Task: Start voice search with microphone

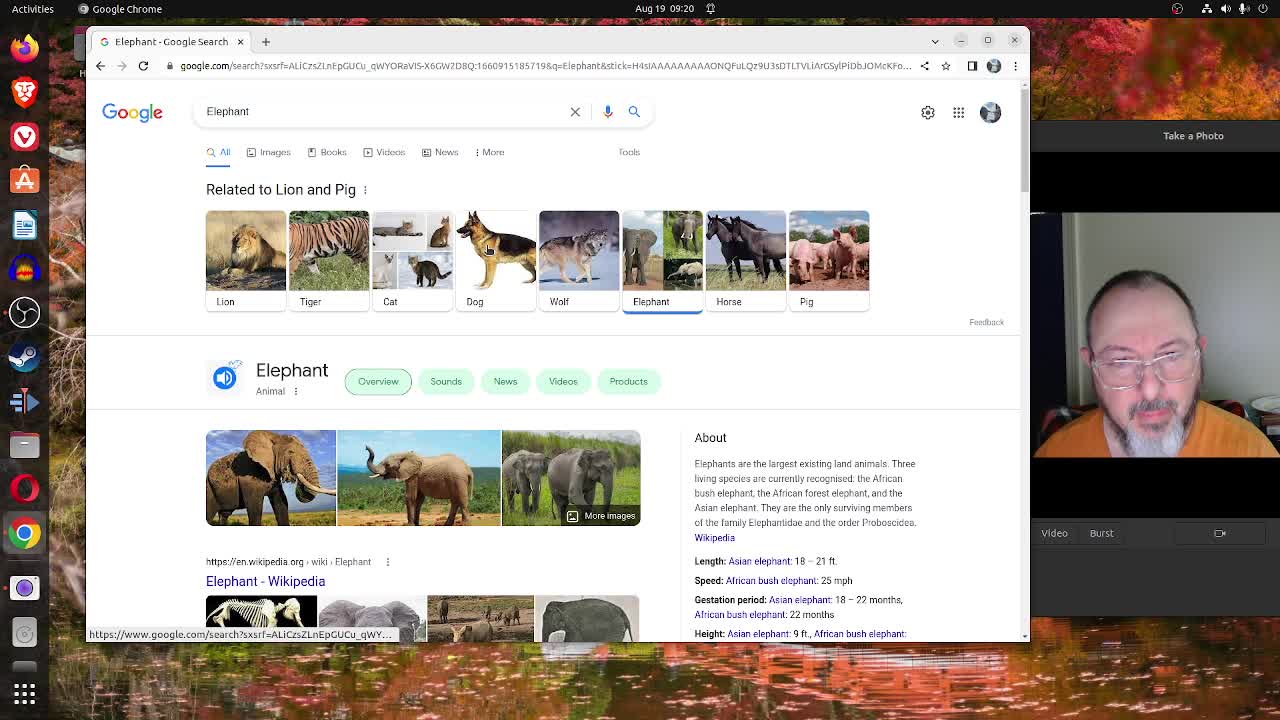Action: (608, 112)
